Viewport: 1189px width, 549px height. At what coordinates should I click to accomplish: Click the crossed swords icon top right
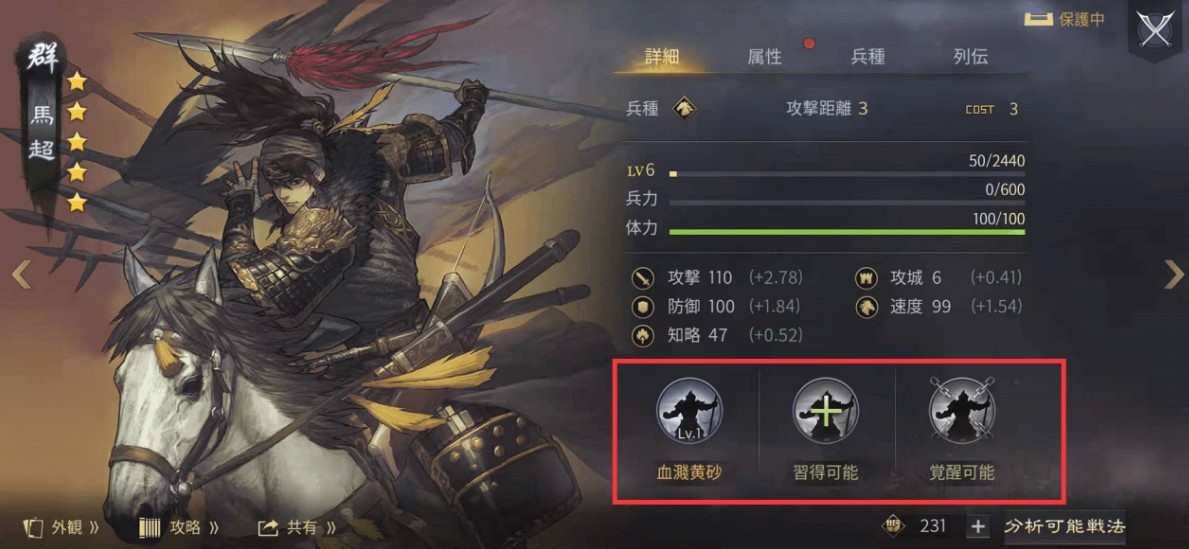[x=1156, y=31]
